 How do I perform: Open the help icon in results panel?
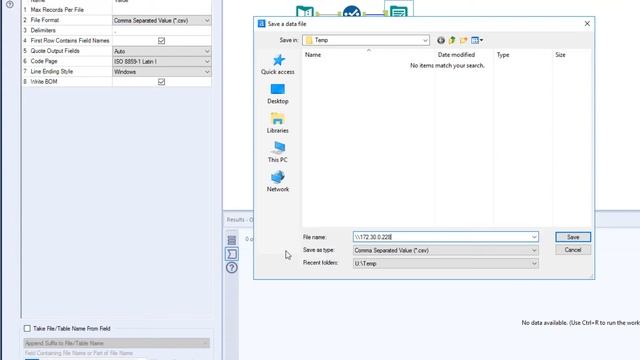click(232, 268)
